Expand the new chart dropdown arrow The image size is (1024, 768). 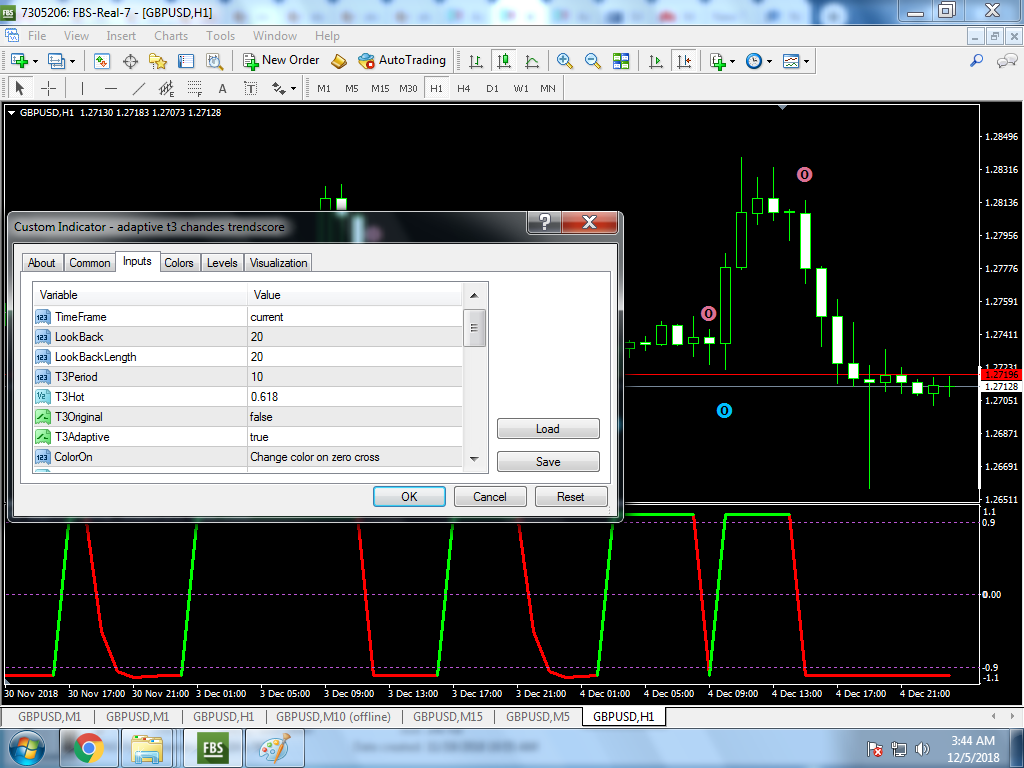point(35,61)
